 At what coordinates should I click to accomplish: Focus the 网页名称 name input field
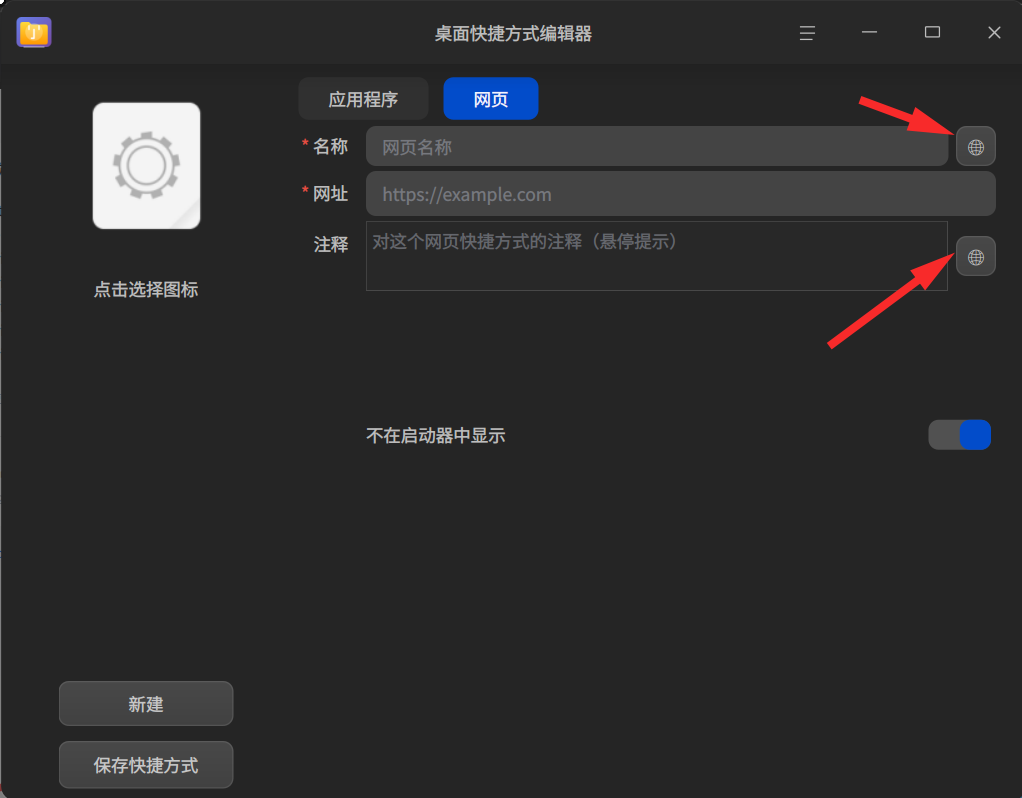pyautogui.click(x=657, y=147)
